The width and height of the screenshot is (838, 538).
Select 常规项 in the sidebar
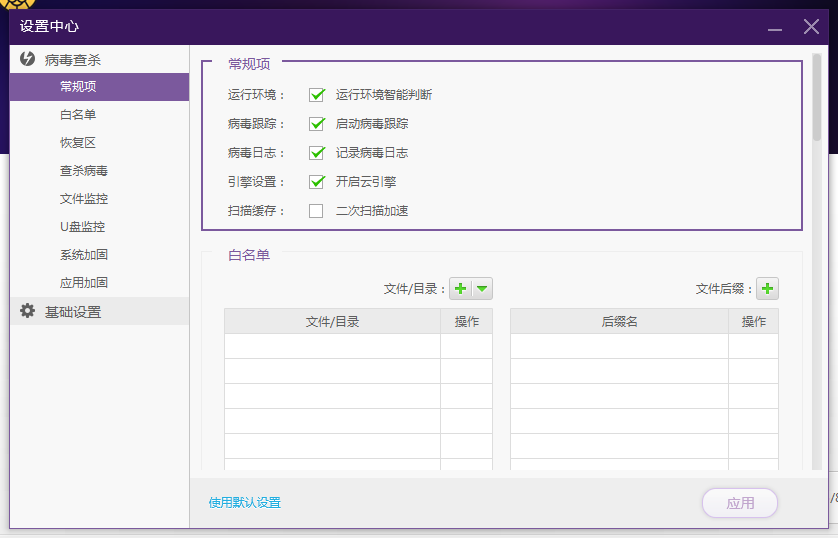point(99,87)
